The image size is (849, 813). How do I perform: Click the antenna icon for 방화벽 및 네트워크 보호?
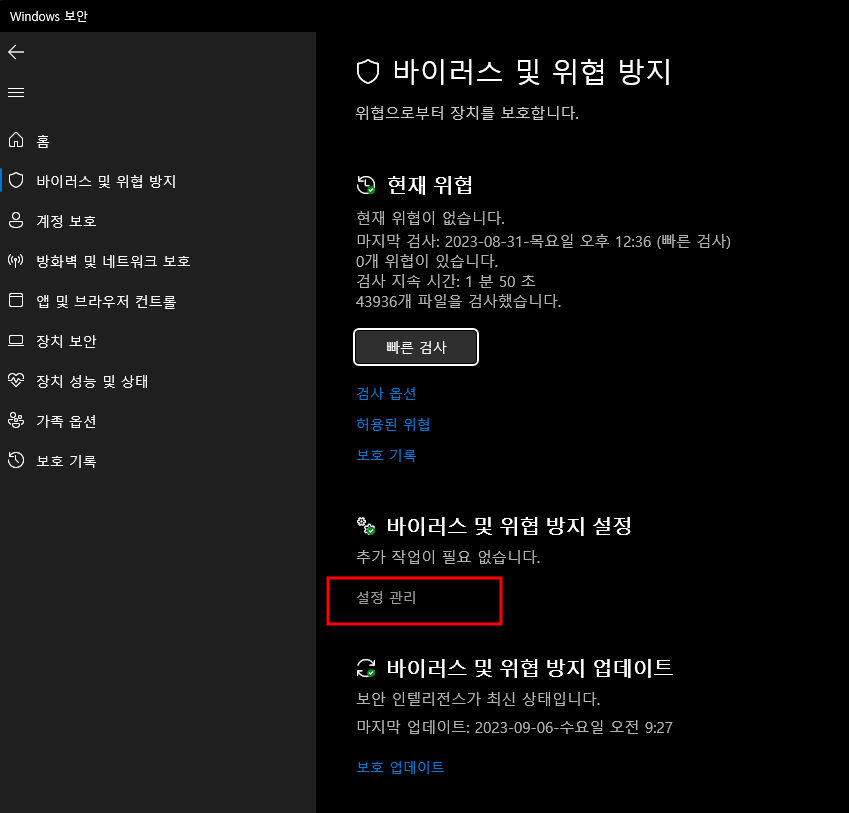[x=16, y=260]
